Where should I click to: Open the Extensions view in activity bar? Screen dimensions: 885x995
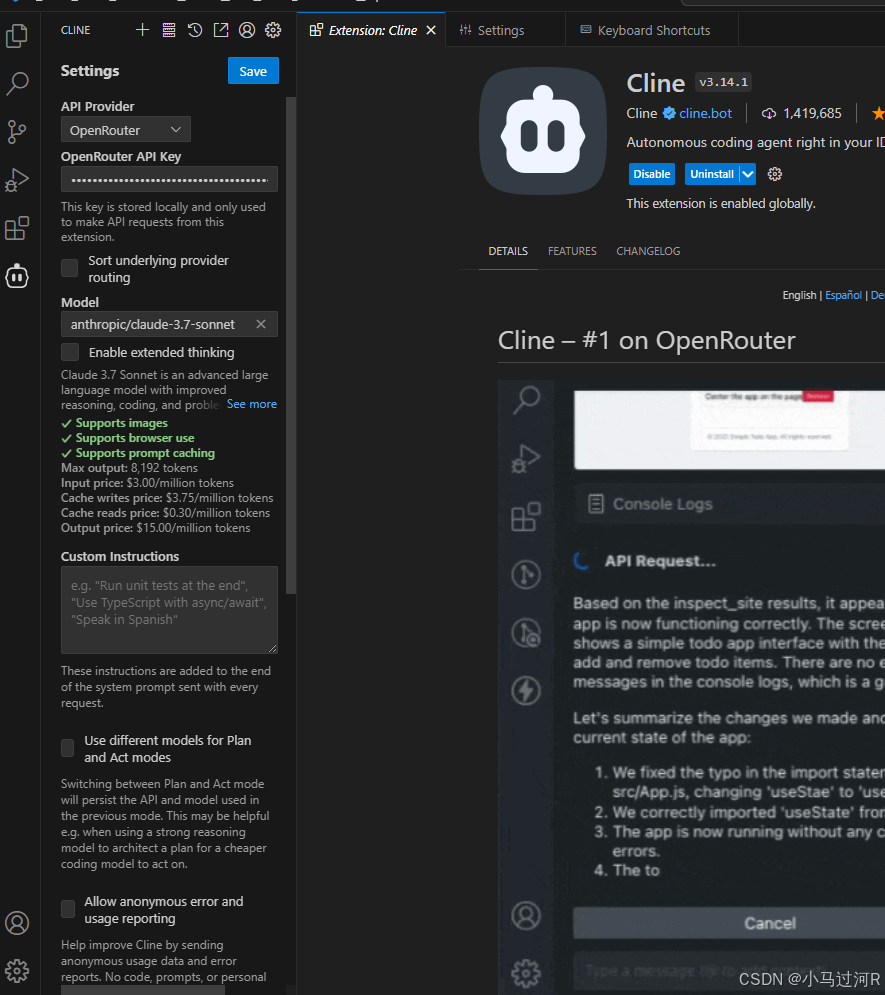click(17, 228)
